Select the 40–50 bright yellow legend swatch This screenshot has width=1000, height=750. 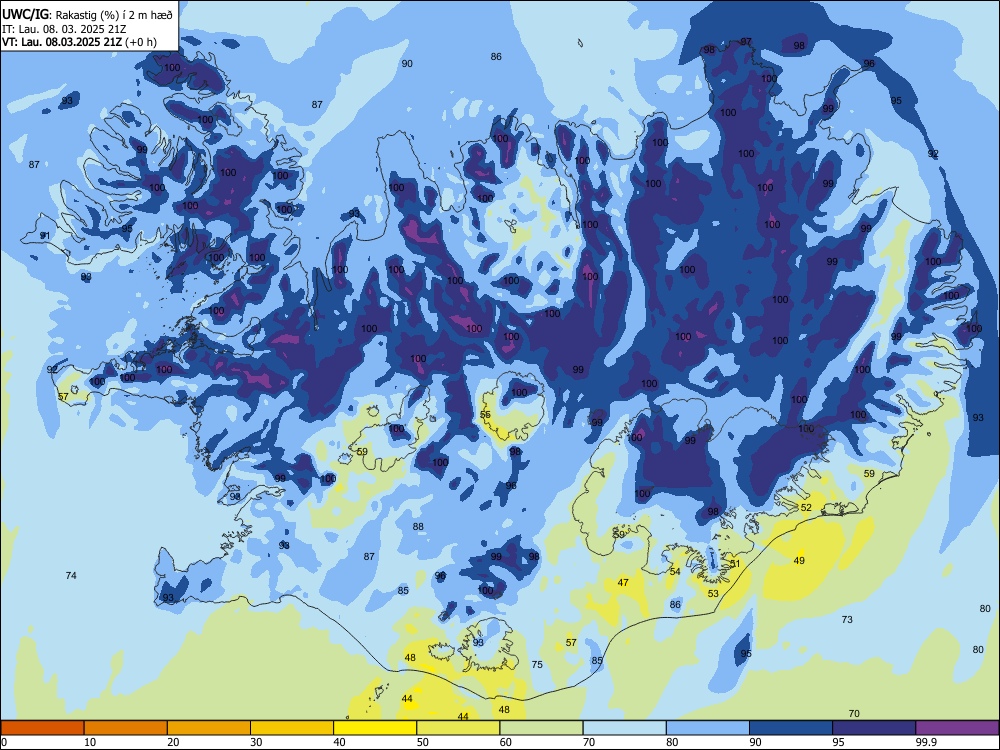coord(375,728)
